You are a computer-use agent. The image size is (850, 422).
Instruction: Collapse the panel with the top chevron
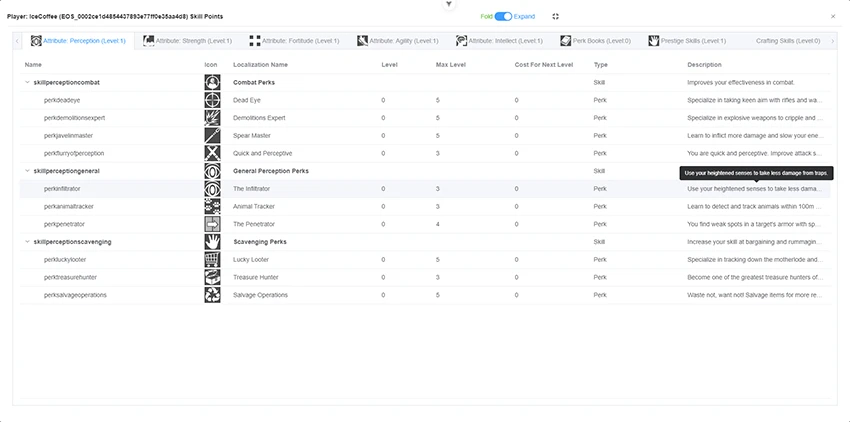click(449, 4)
